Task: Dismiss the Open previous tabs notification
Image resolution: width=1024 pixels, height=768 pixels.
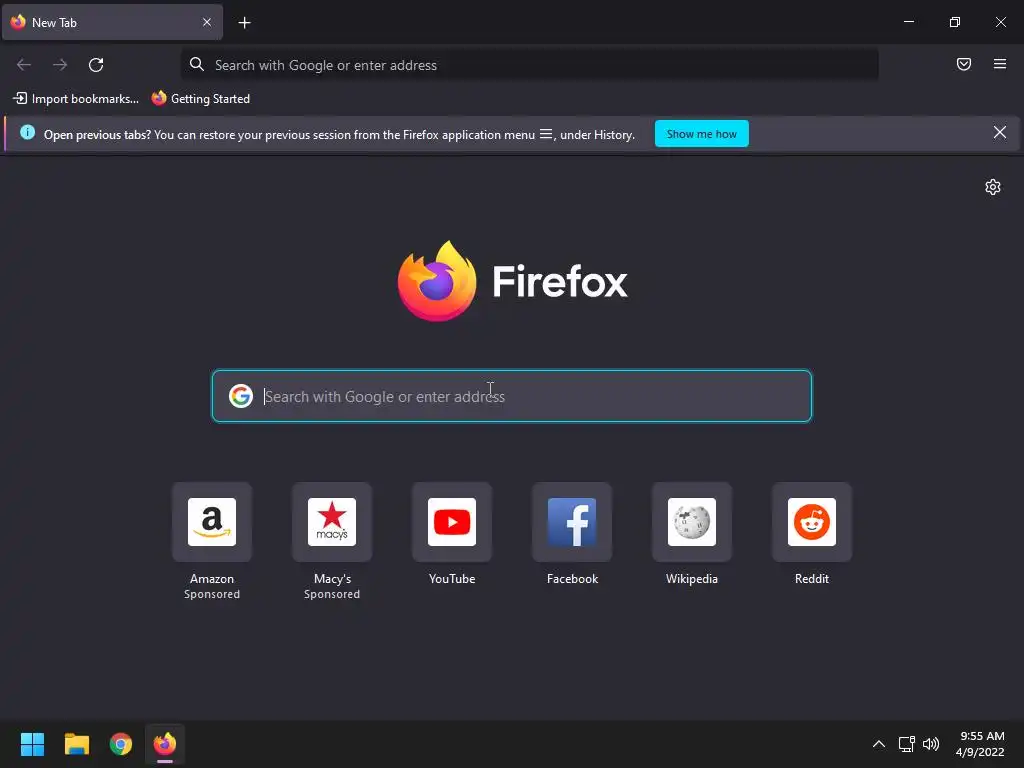Action: click(1000, 133)
